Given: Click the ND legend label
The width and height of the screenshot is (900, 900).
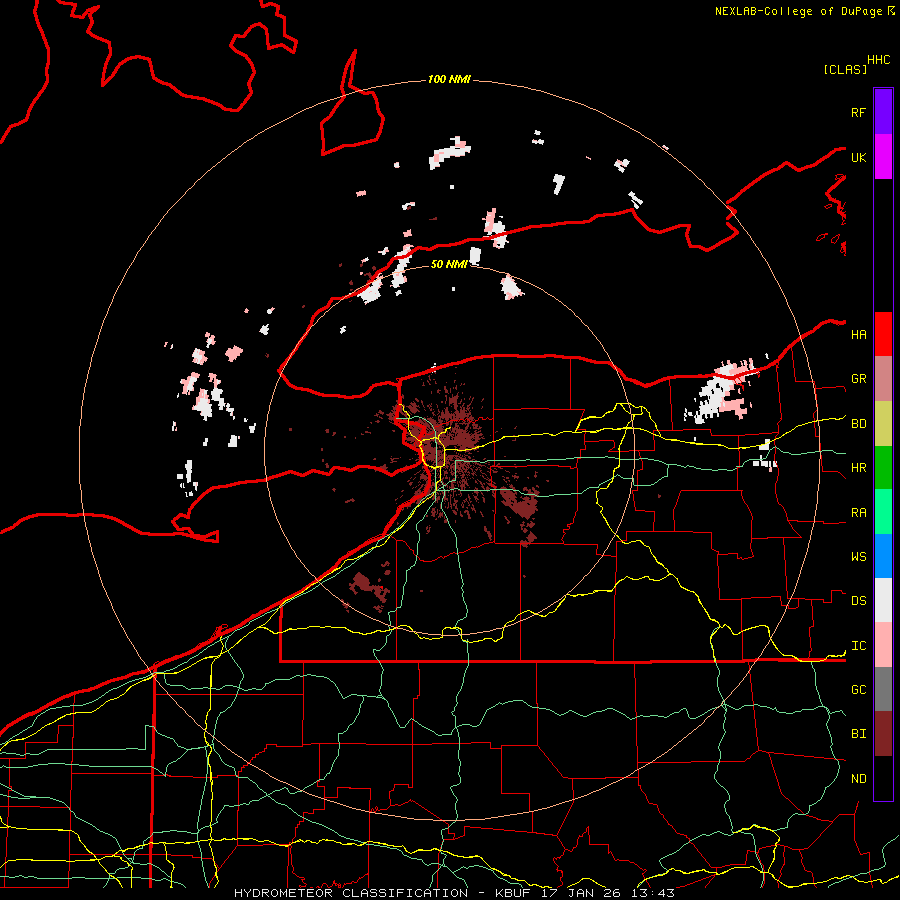Looking at the screenshot, I should pos(858,779).
